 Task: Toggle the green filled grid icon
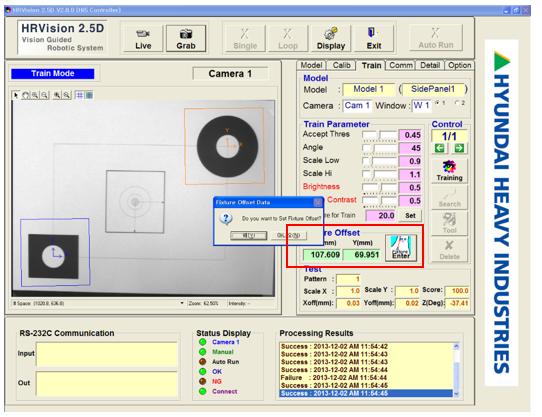[89, 95]
